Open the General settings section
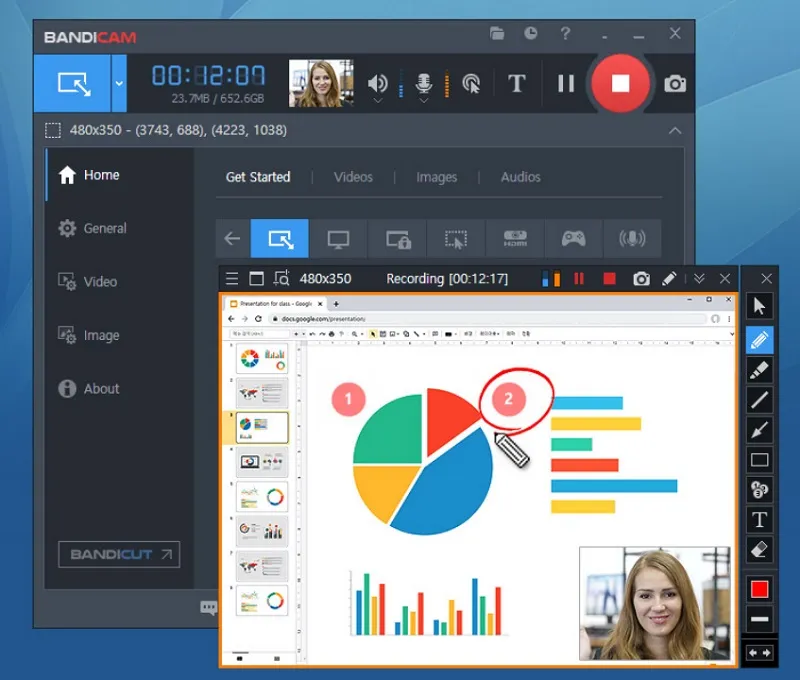 pyautogui.click(x=104, y=228)
